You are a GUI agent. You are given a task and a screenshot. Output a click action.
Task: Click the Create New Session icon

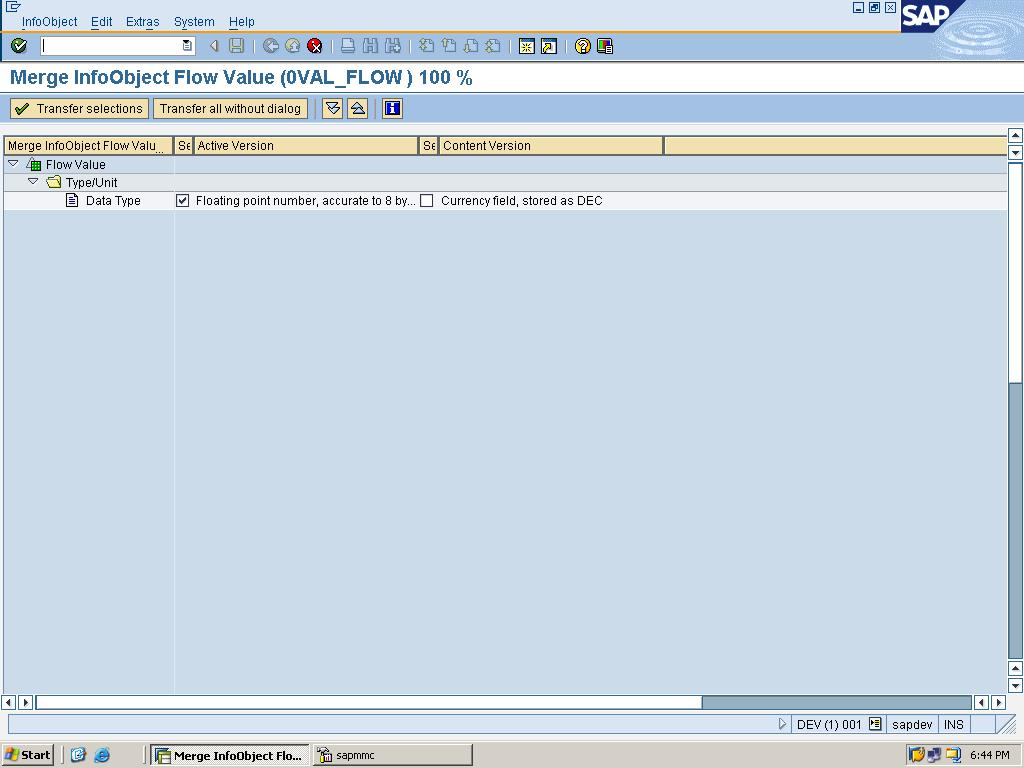526,46
